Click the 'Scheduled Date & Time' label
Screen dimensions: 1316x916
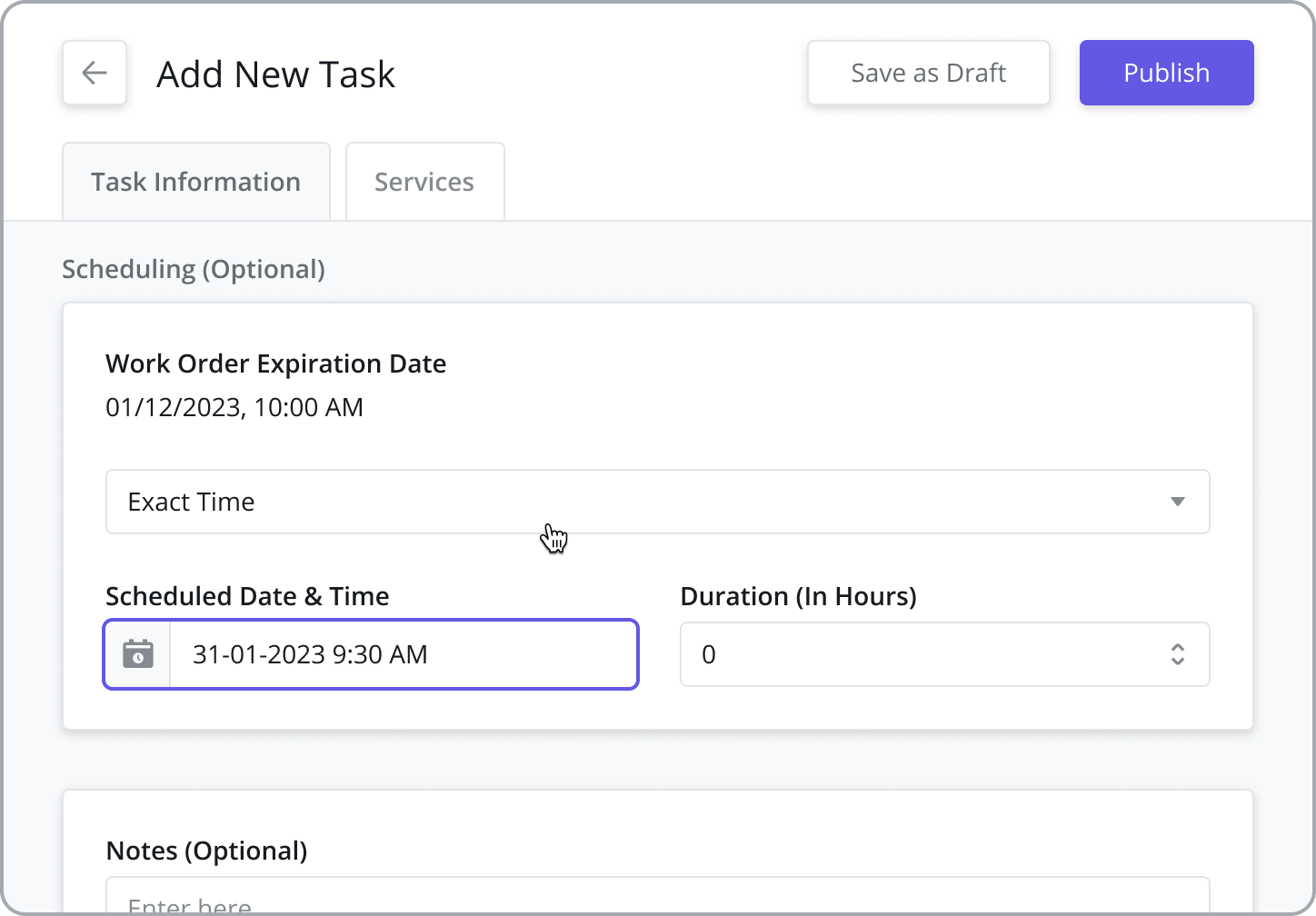click(248, 596)
